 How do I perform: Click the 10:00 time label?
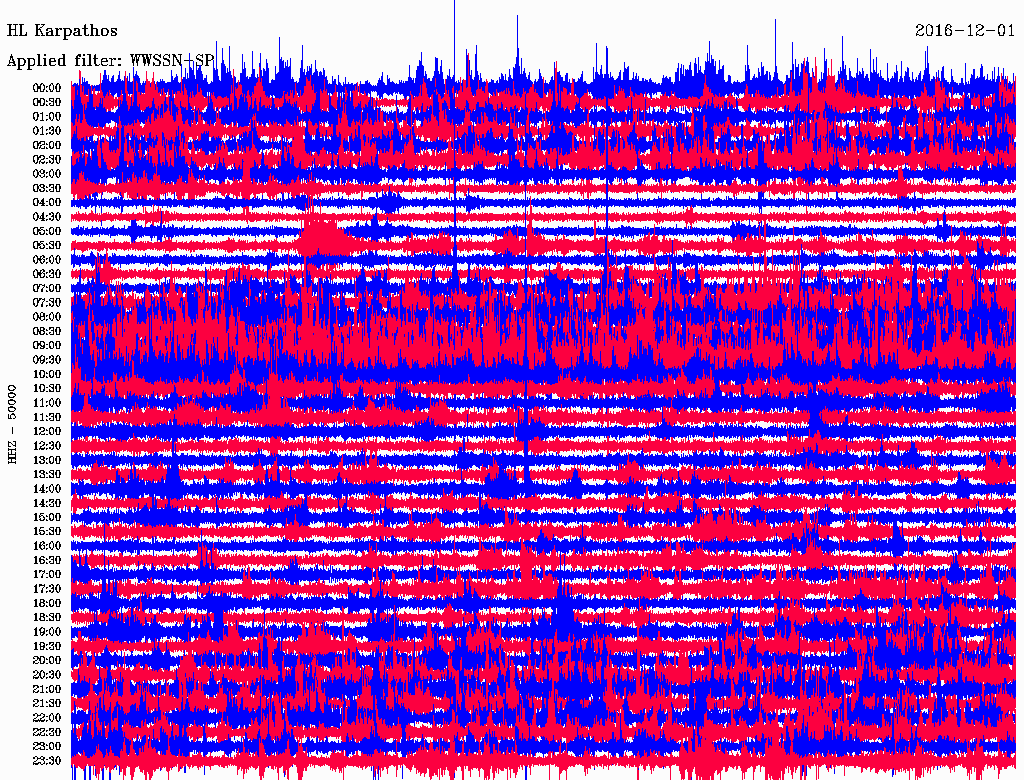(x=47, y=374)
